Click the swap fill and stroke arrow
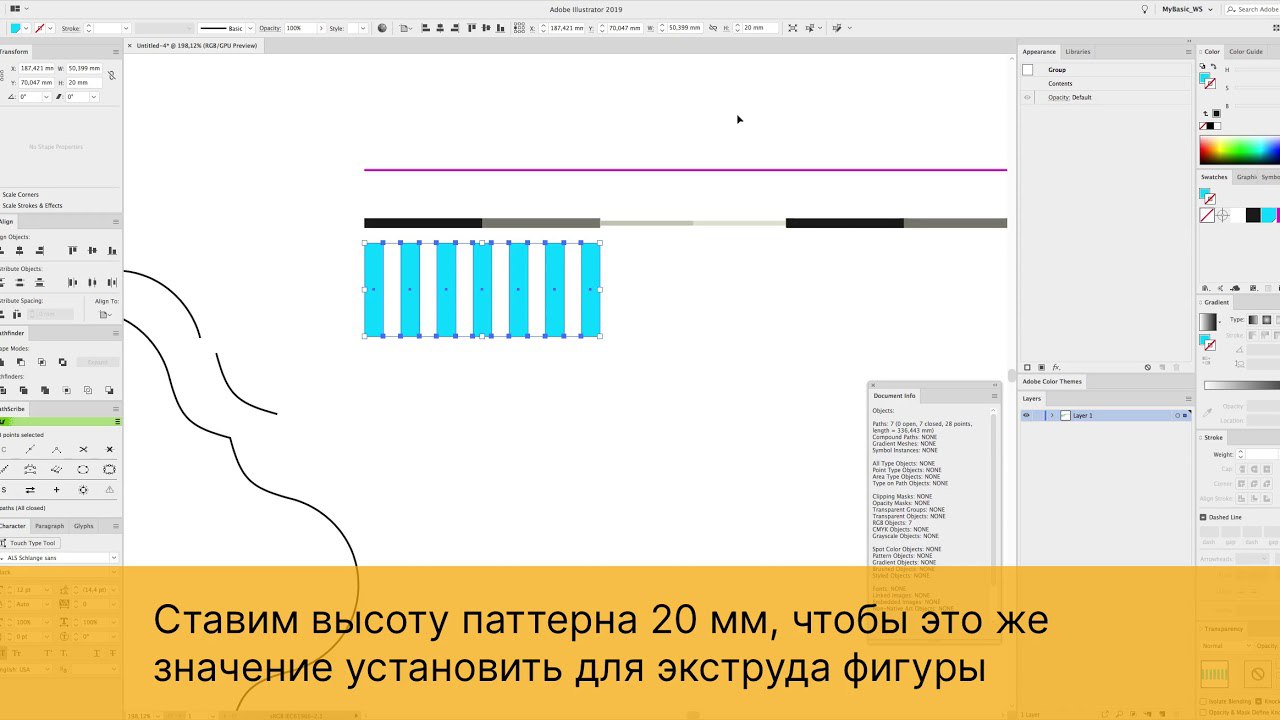The height and width of the screenshot is (720, 1280). click(x=1214, y=66)
